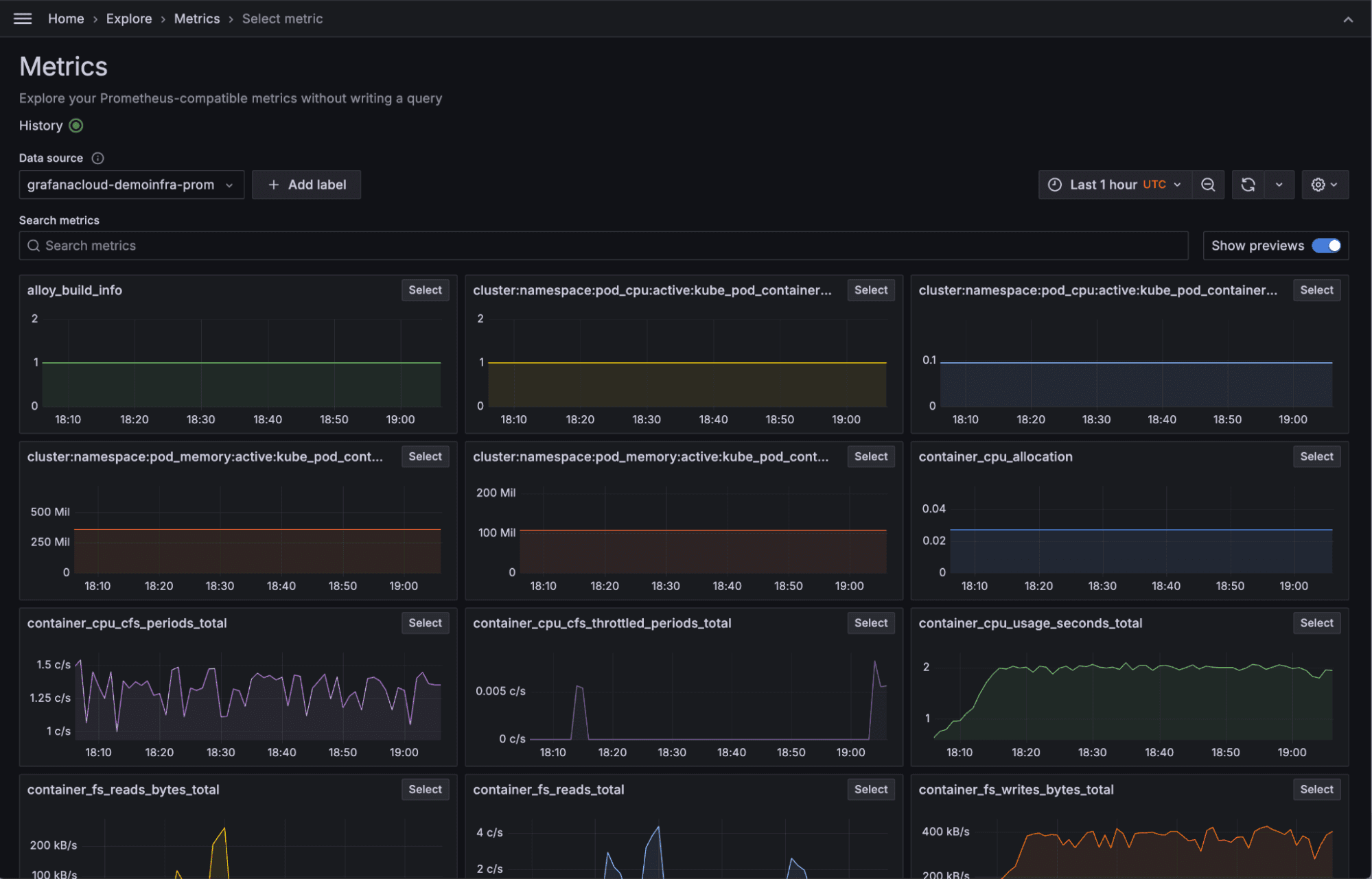Click the History label
The height and width of the screenshot is (879, 1372).
click(x=40, y=126)
